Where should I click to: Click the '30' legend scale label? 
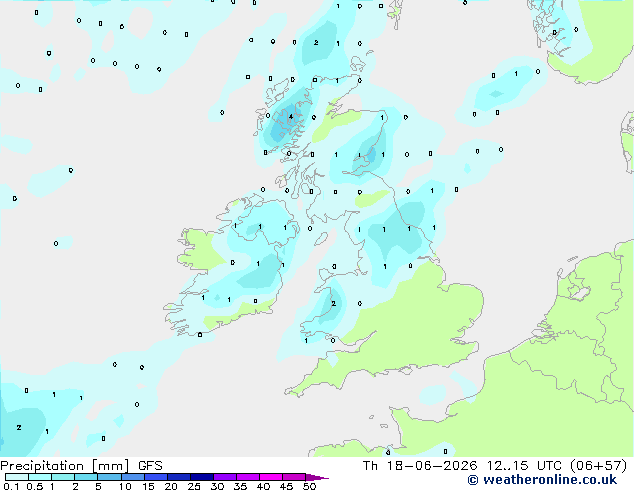click(217, 486)
